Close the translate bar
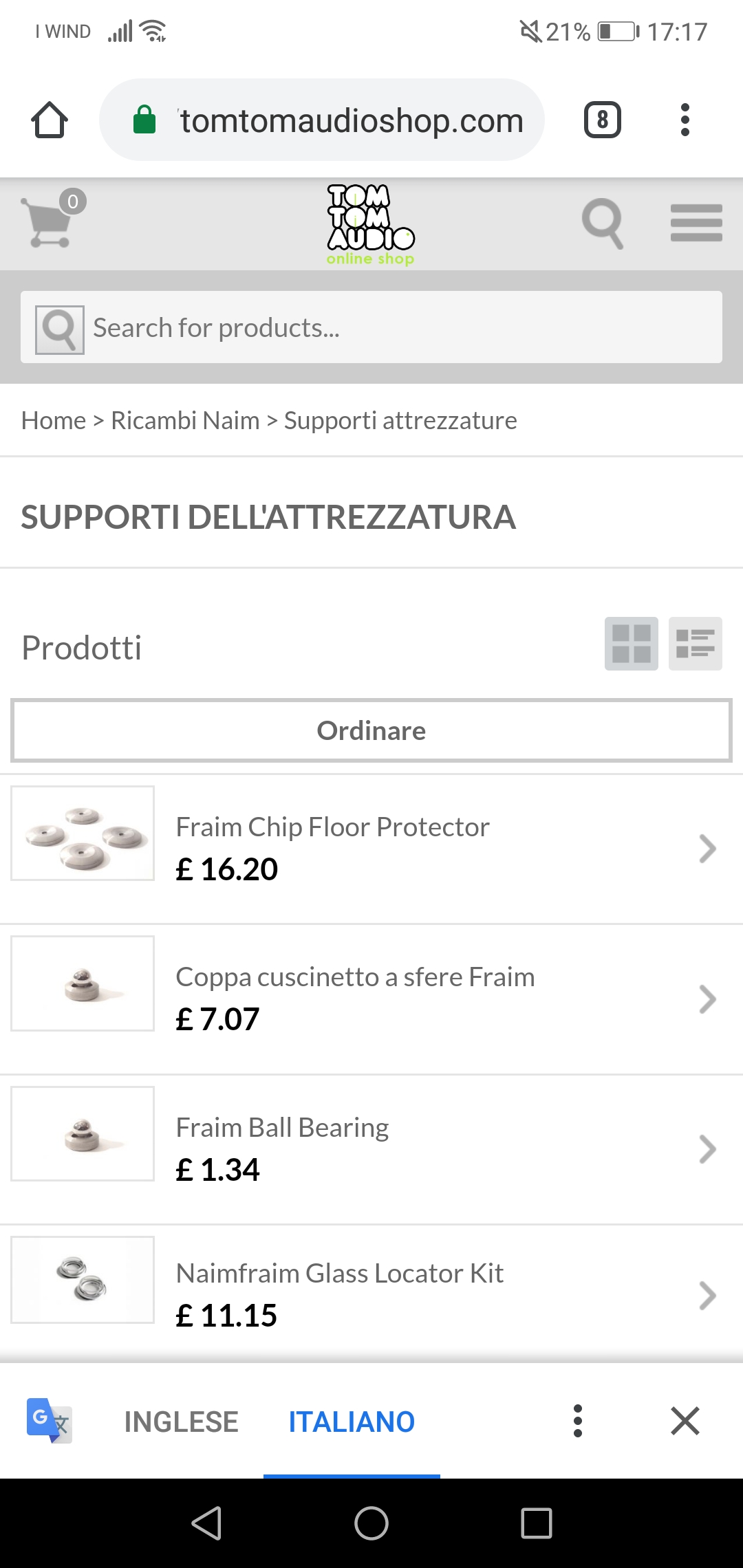Viewport: 743px width, 1568px height. tap(685, 1421)
